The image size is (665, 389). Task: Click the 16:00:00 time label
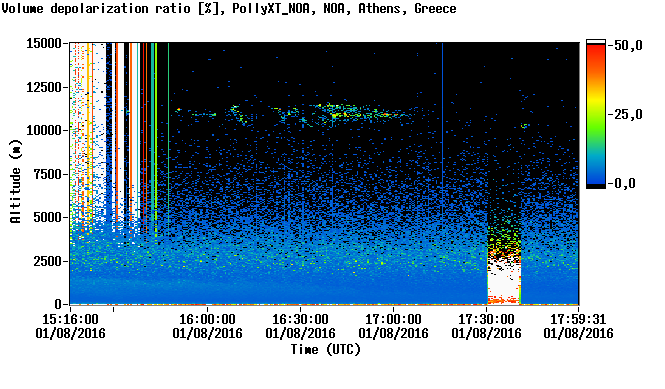click(x=207, y=319)
